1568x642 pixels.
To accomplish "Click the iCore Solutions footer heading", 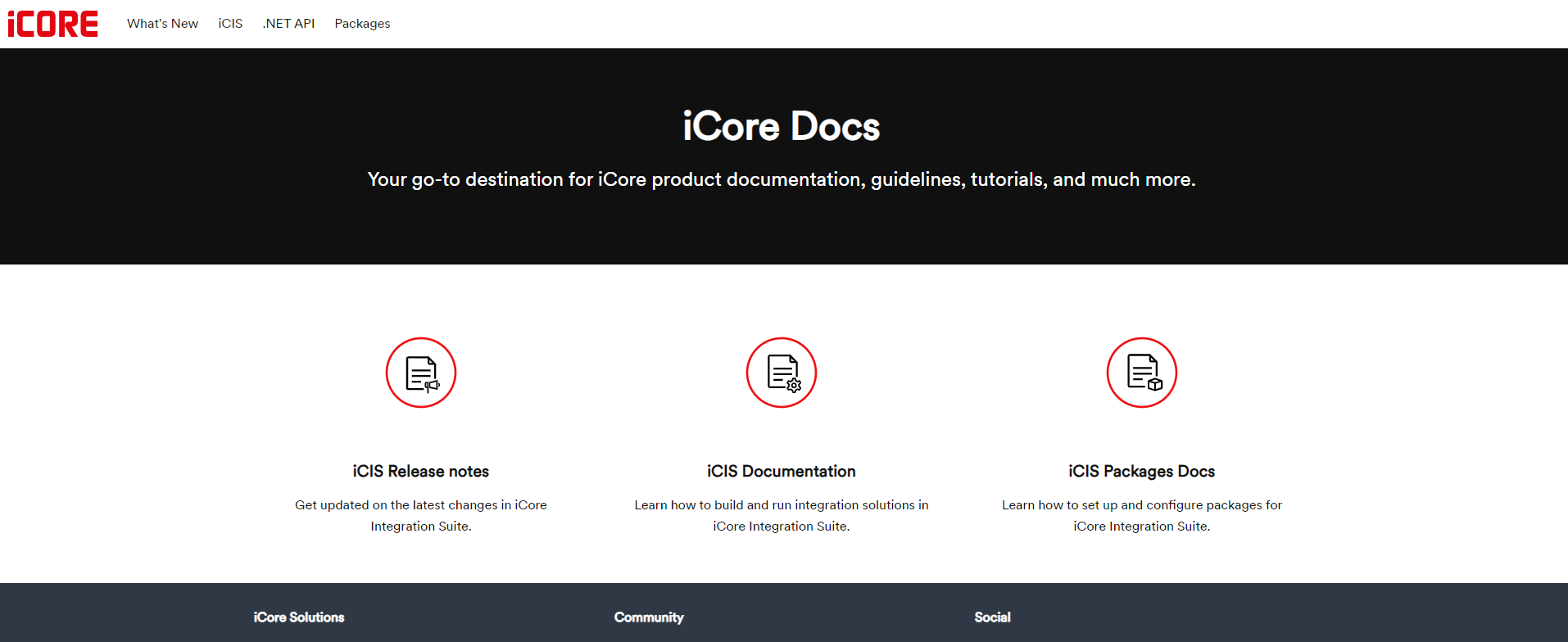I will (x=299, y=617).
